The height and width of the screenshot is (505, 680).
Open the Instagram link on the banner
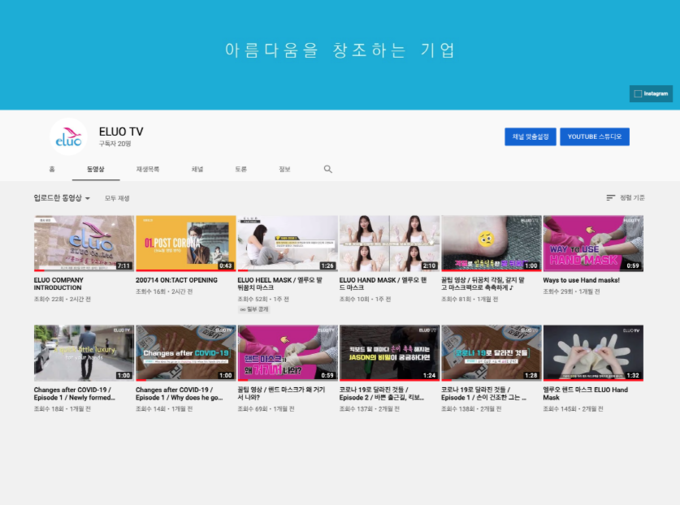point(651,94)
